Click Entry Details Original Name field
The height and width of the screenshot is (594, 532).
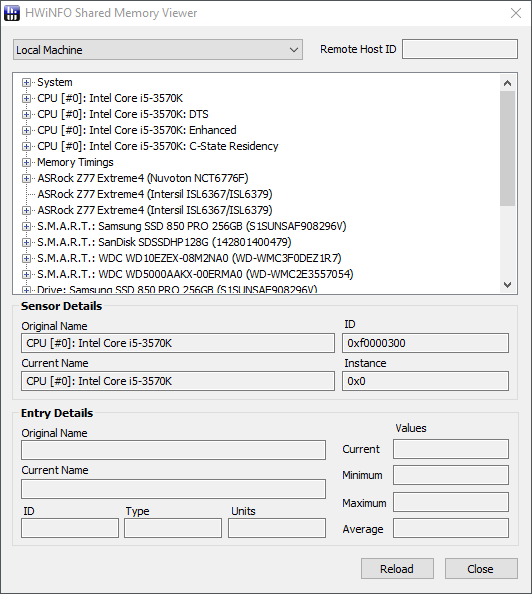[x=173, y=450]
